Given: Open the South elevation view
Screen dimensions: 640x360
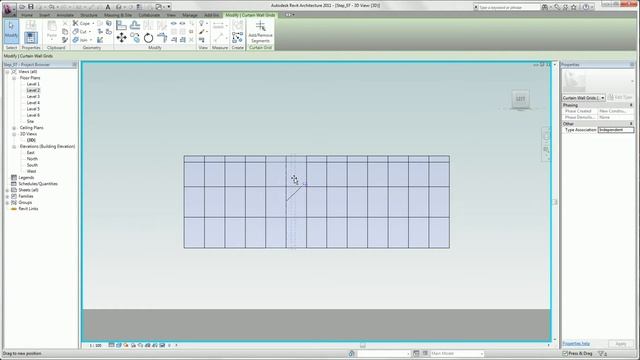Looking at the screenshot, I should pos(32,165).
